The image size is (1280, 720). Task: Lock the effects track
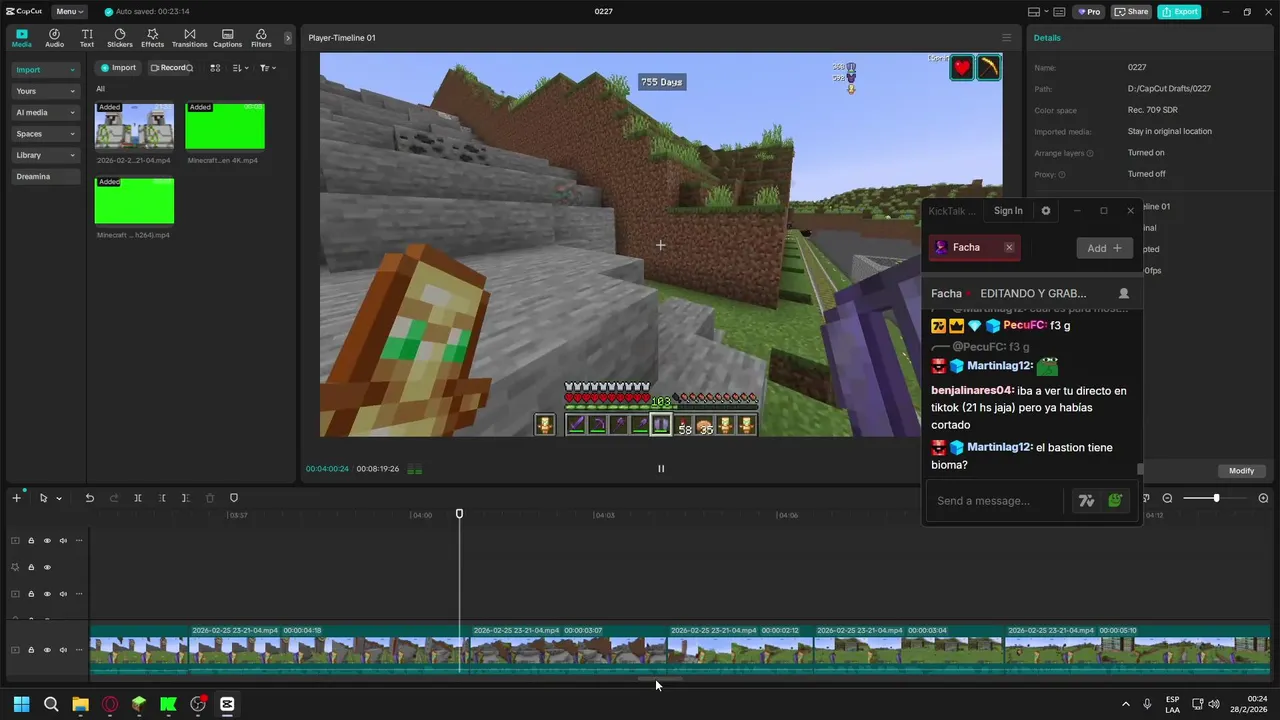(31, 567)
